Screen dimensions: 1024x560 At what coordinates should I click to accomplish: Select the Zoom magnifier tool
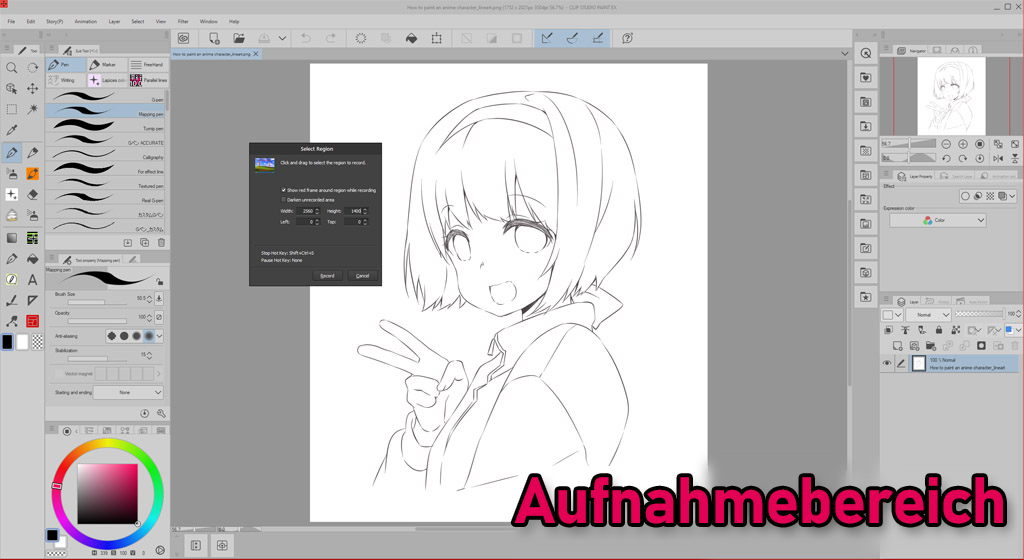click(11, 67)
